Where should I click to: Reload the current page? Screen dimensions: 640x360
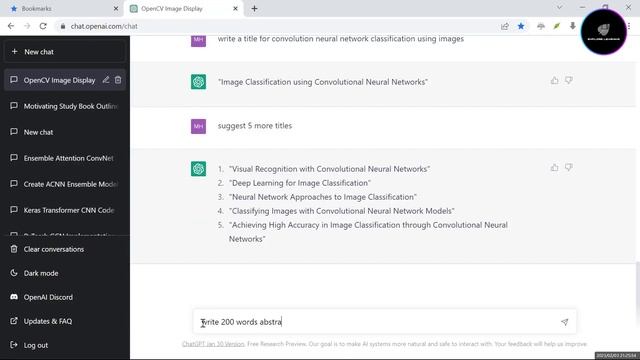pyautogui.click(x=43, y=26)
